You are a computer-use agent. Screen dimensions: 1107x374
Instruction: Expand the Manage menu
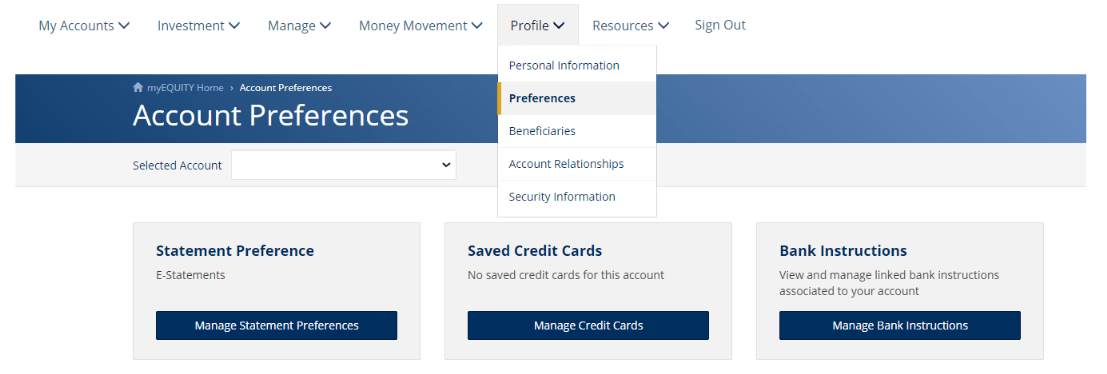299,25
